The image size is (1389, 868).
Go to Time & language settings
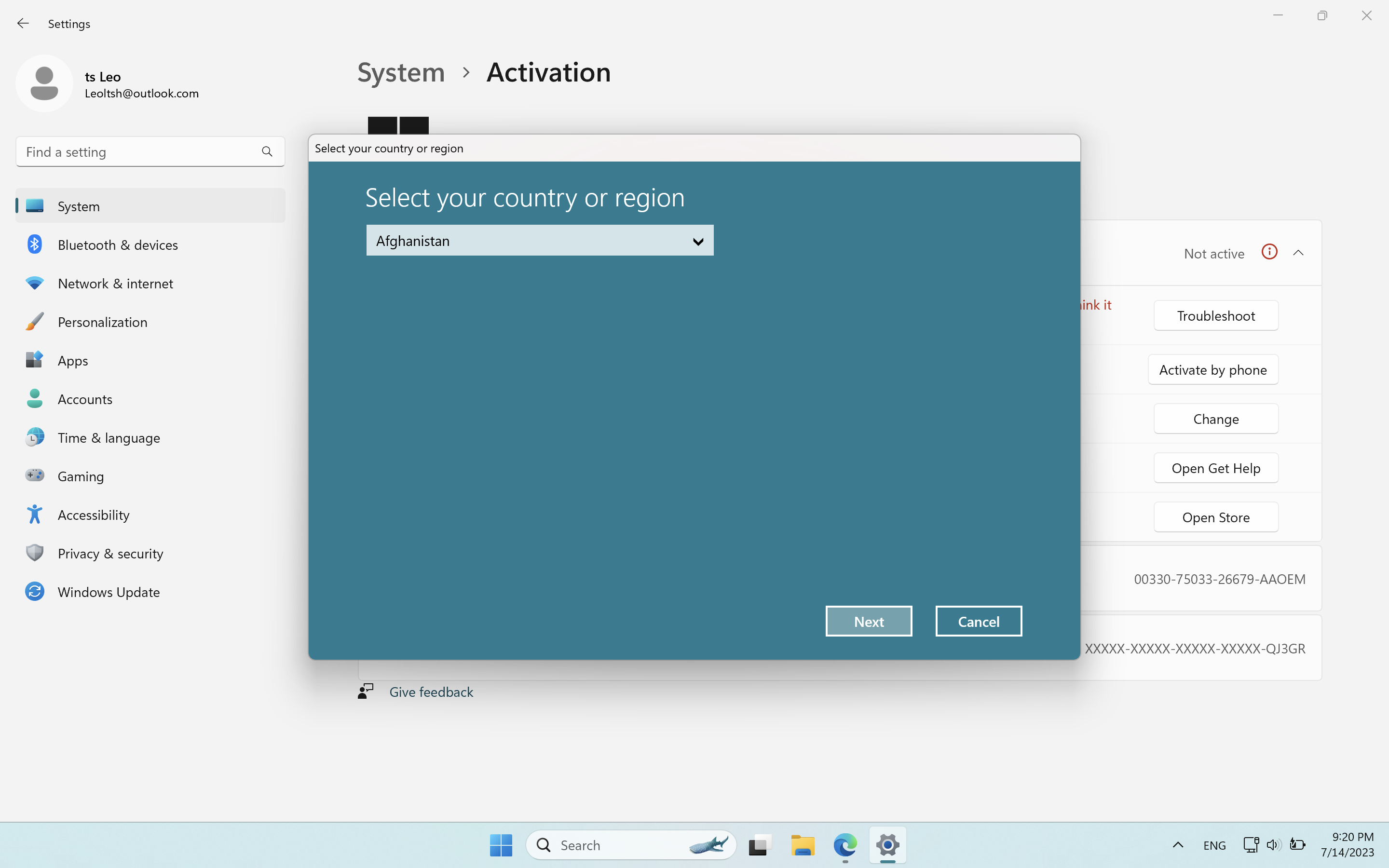[109, 438]
